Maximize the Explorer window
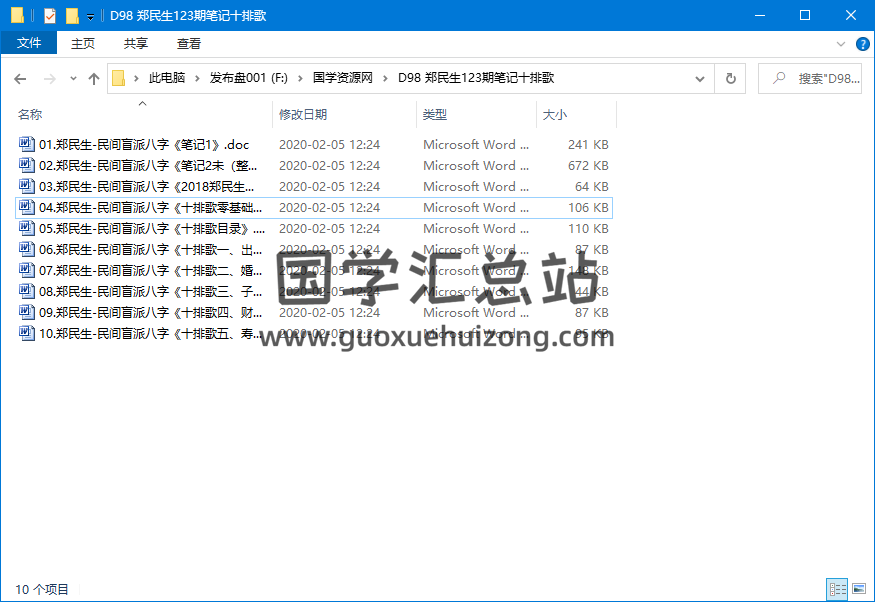The width and height of the screenshot is (875, 602). coord(805,15)
